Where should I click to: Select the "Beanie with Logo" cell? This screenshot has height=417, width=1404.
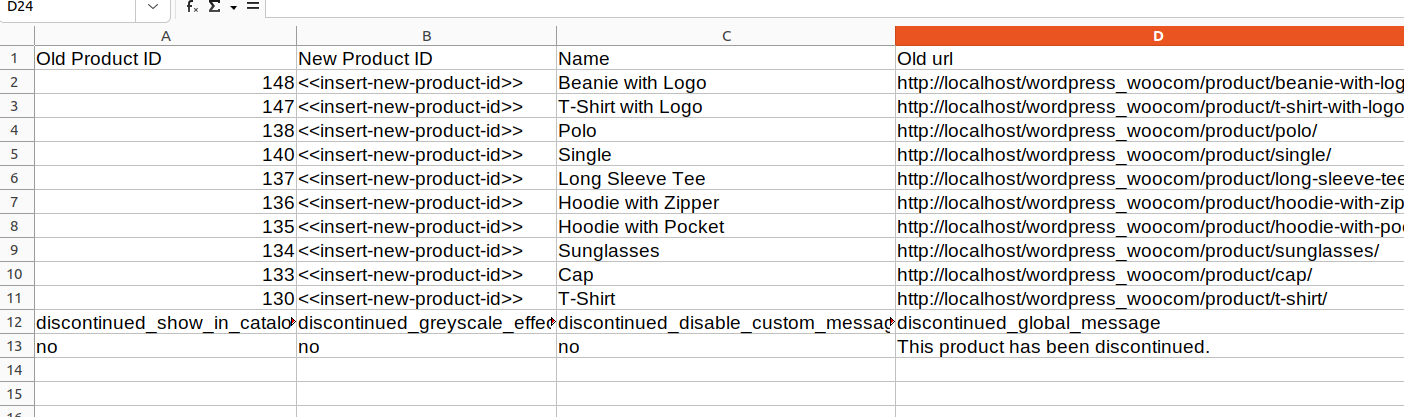pos(725,83)
